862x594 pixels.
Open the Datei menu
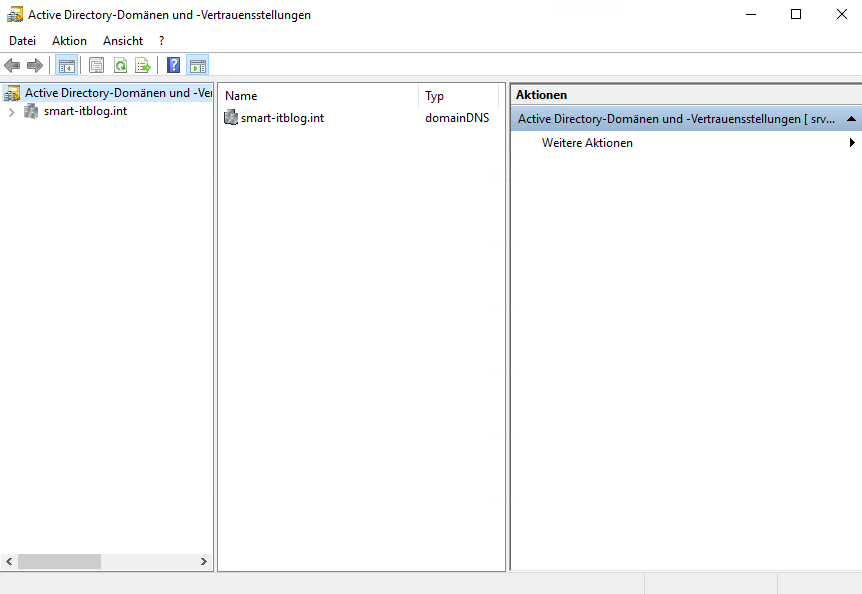(x=22, y=41)
